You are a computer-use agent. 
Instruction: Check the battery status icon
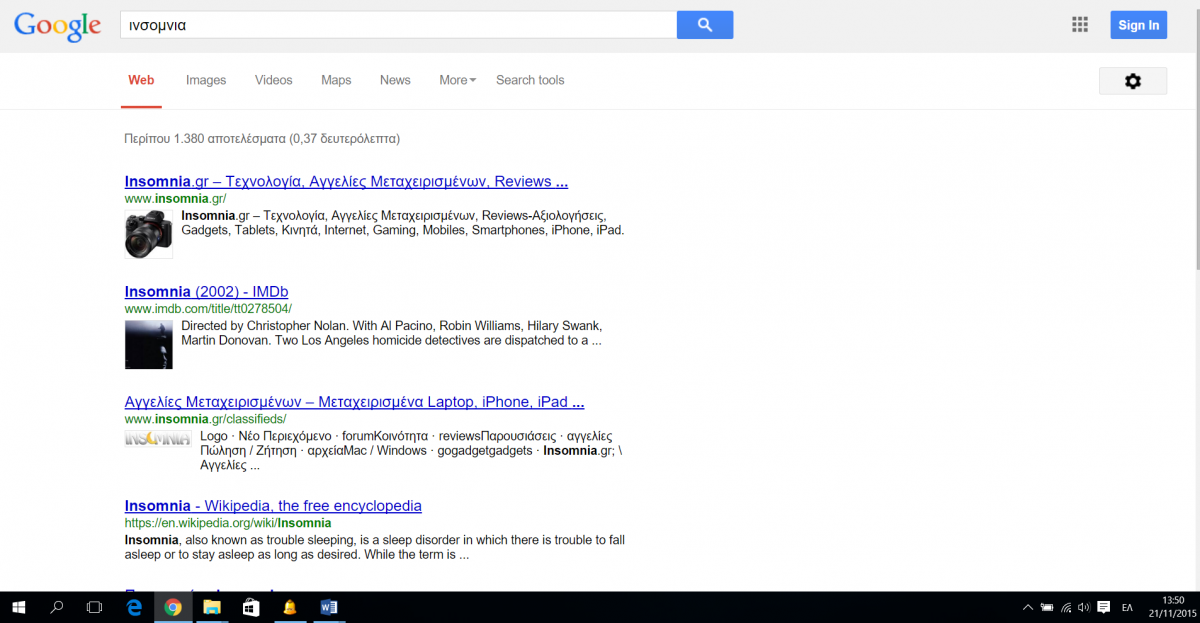[1047, 607]
